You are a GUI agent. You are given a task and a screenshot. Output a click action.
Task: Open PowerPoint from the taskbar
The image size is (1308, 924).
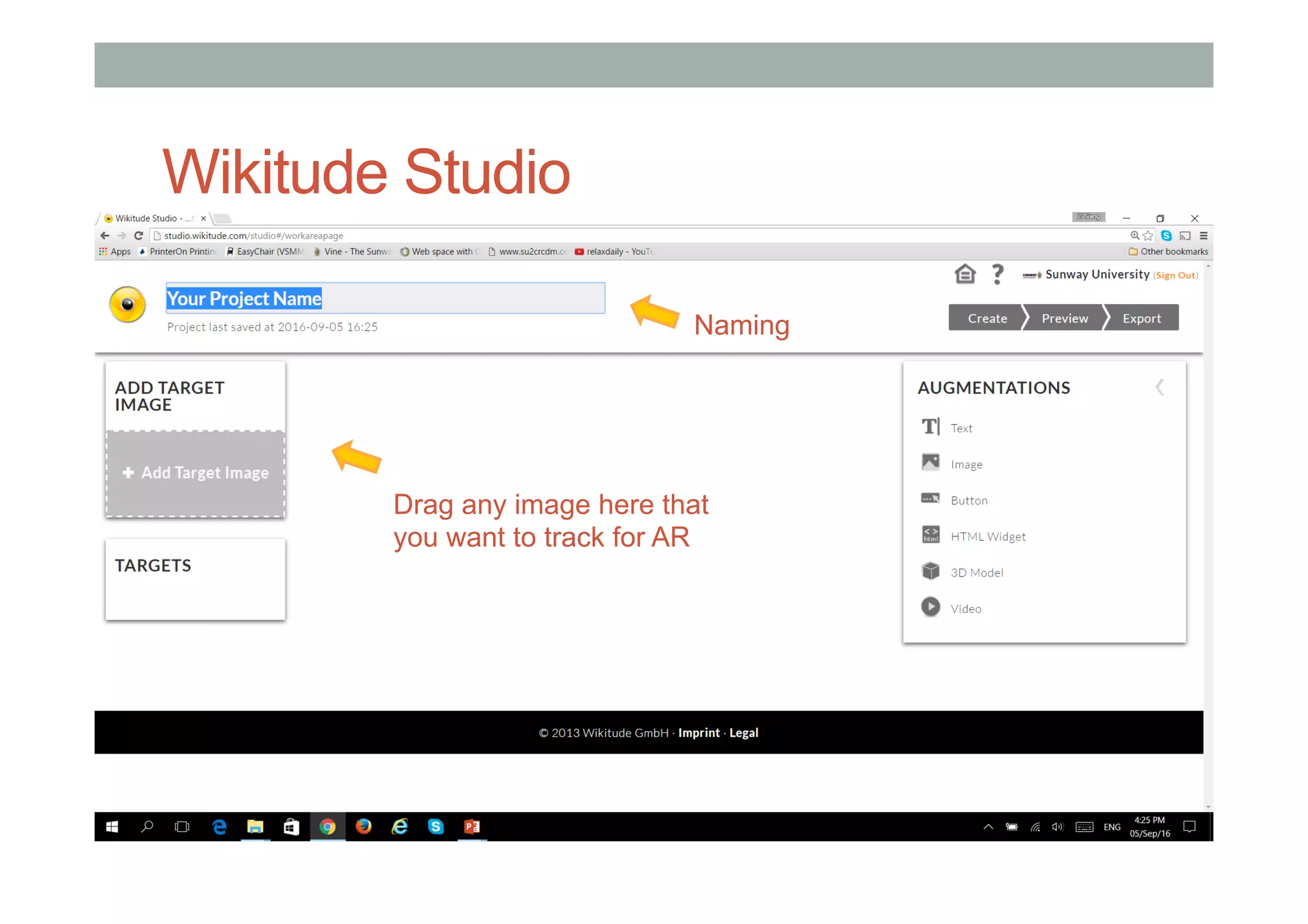pos(472,827)
